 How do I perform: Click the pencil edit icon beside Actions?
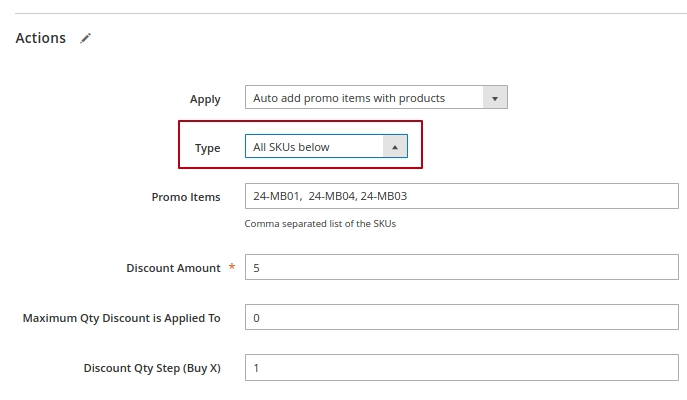[86, 38]
